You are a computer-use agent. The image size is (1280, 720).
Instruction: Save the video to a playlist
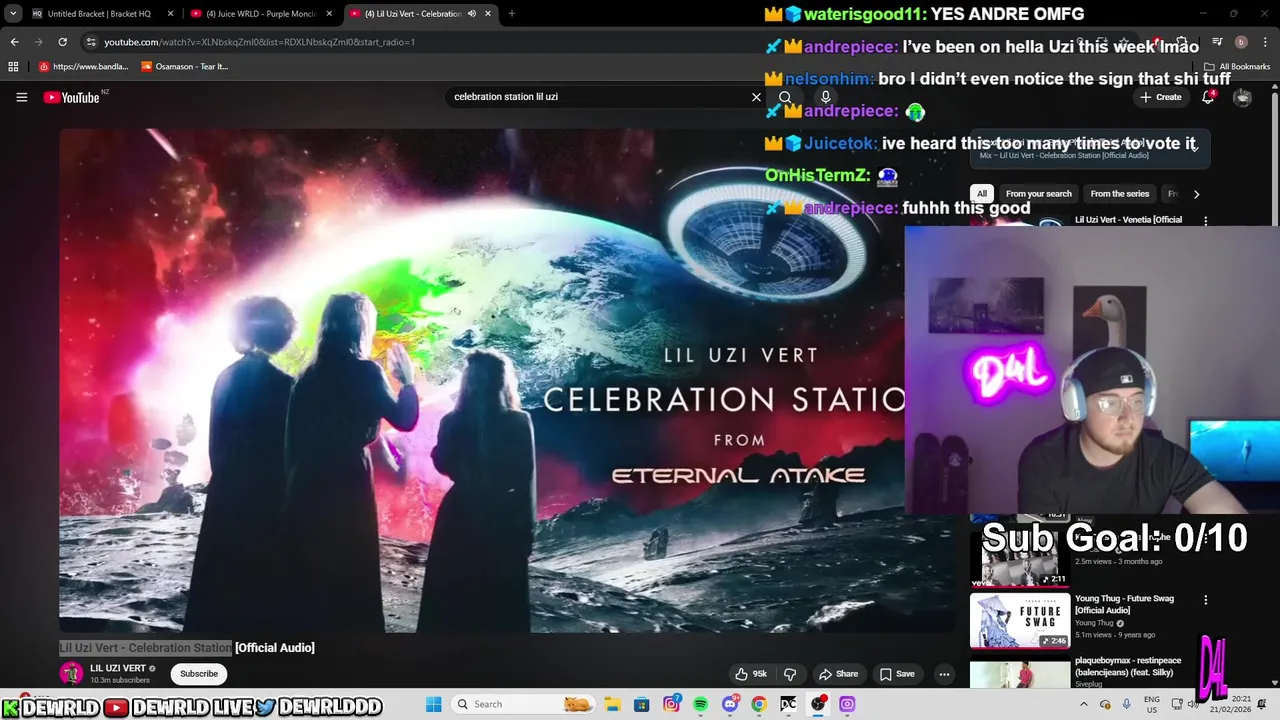(x=897, y=674)
